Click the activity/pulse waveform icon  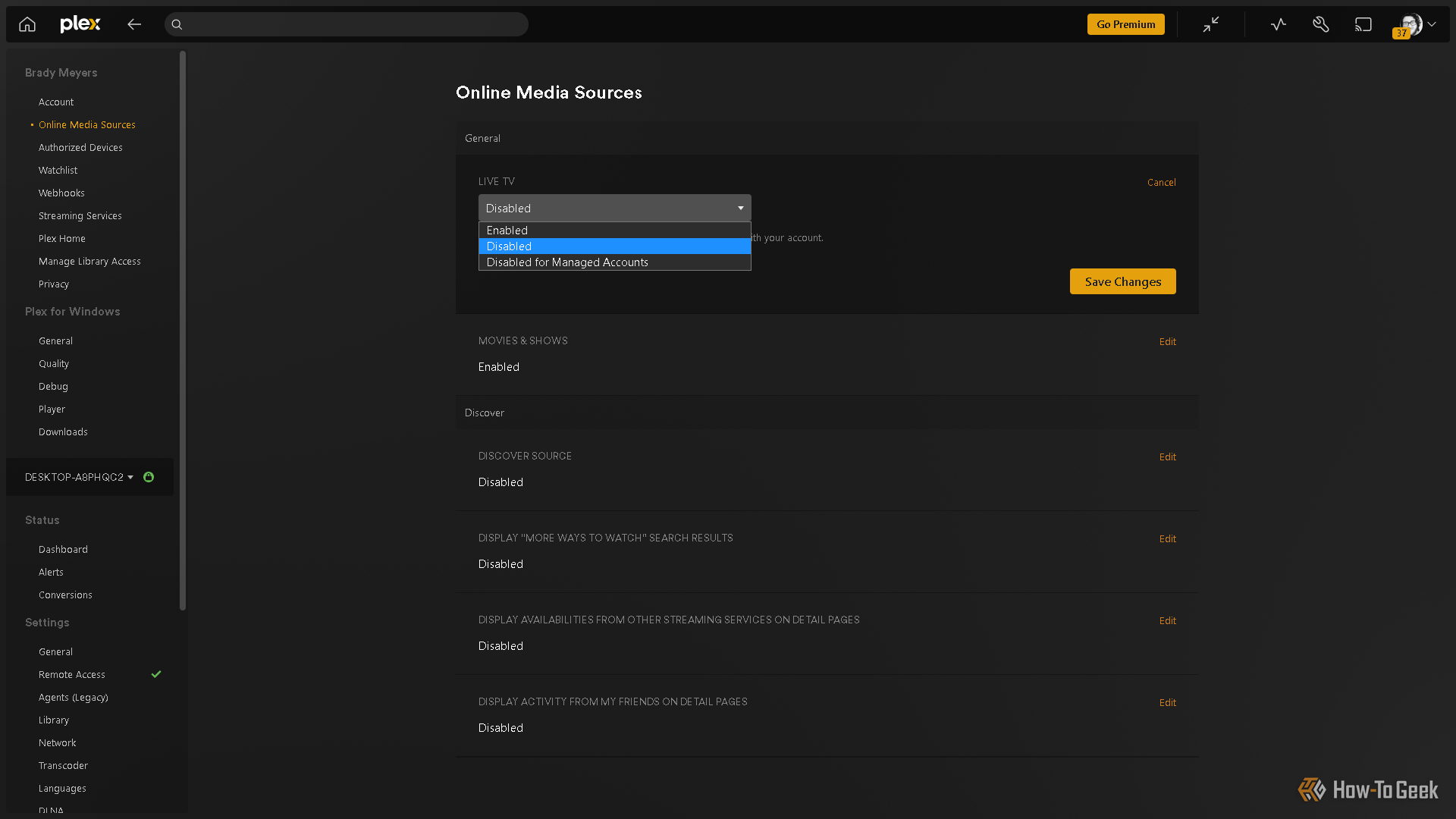[1279, 24]
